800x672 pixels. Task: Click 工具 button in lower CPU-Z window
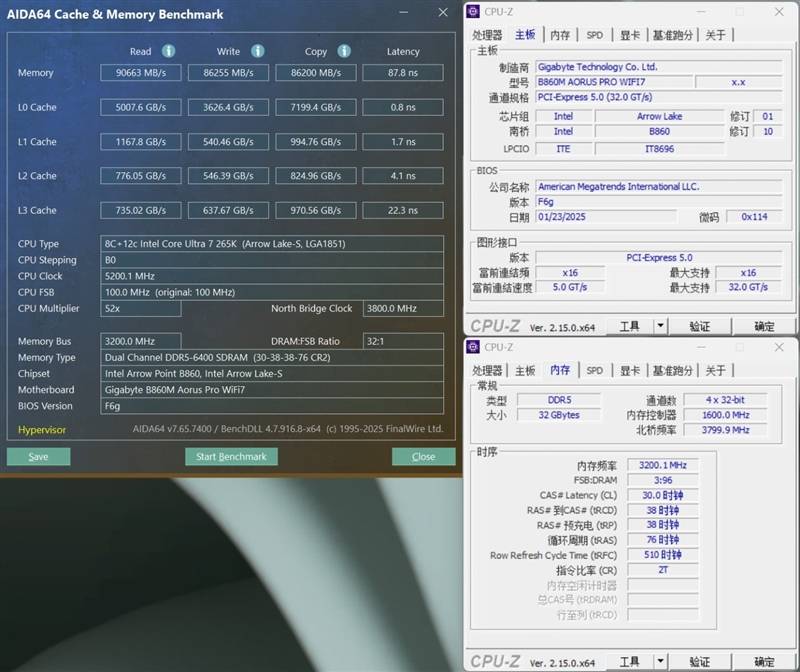pos(629,662)
